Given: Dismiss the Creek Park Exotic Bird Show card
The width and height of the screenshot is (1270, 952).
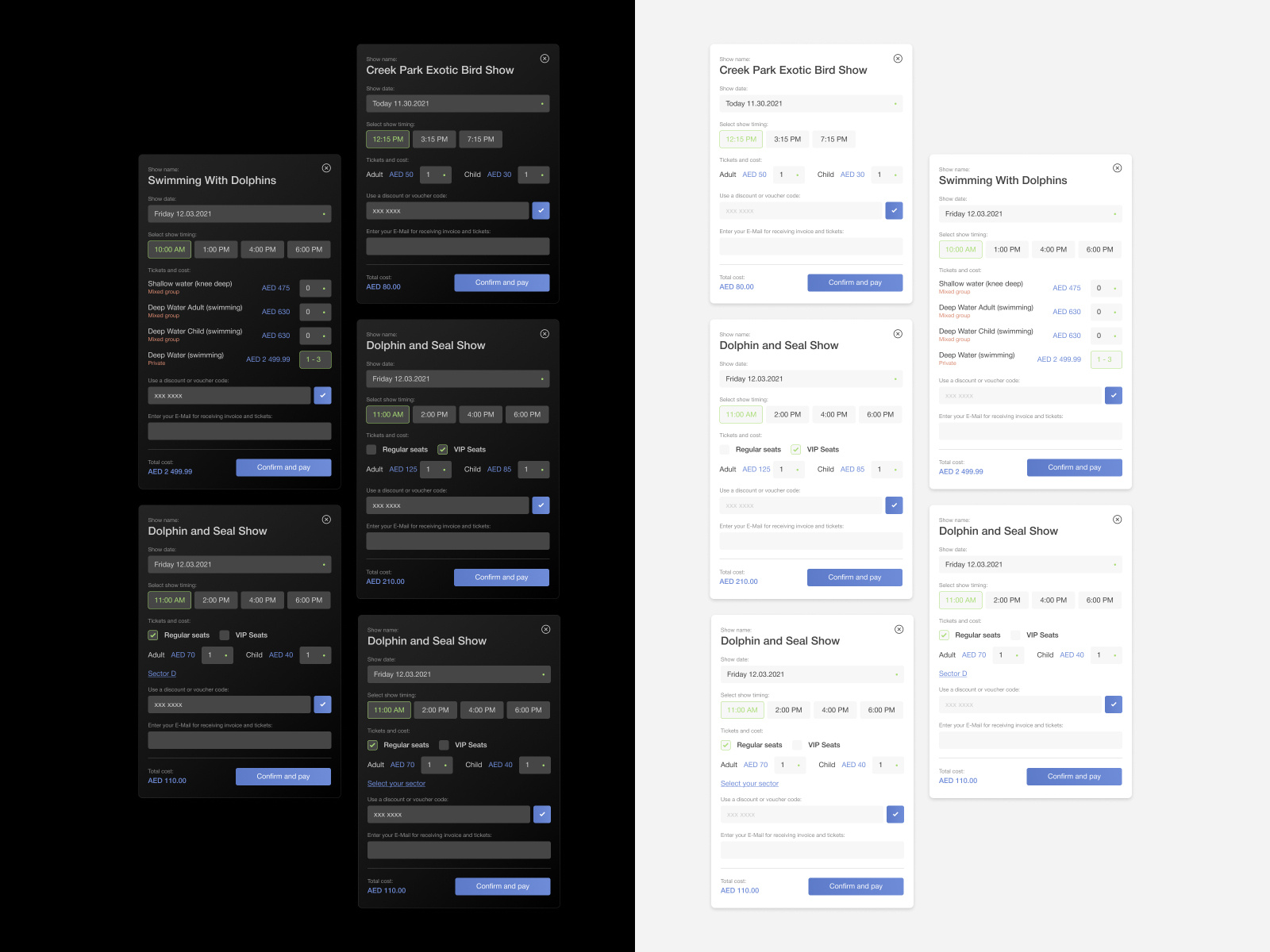Looking at the screenshot, I should tap(545, 58).
